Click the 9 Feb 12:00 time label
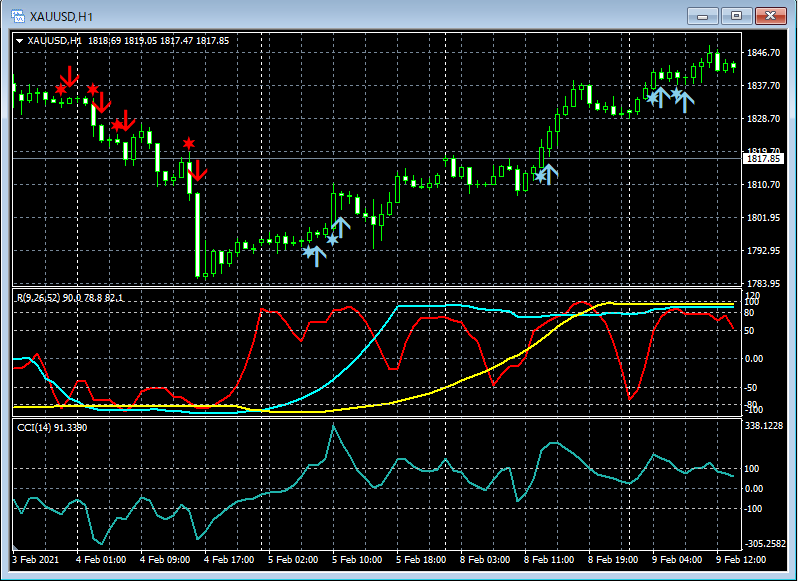799x581 pixels. [741, 560]
